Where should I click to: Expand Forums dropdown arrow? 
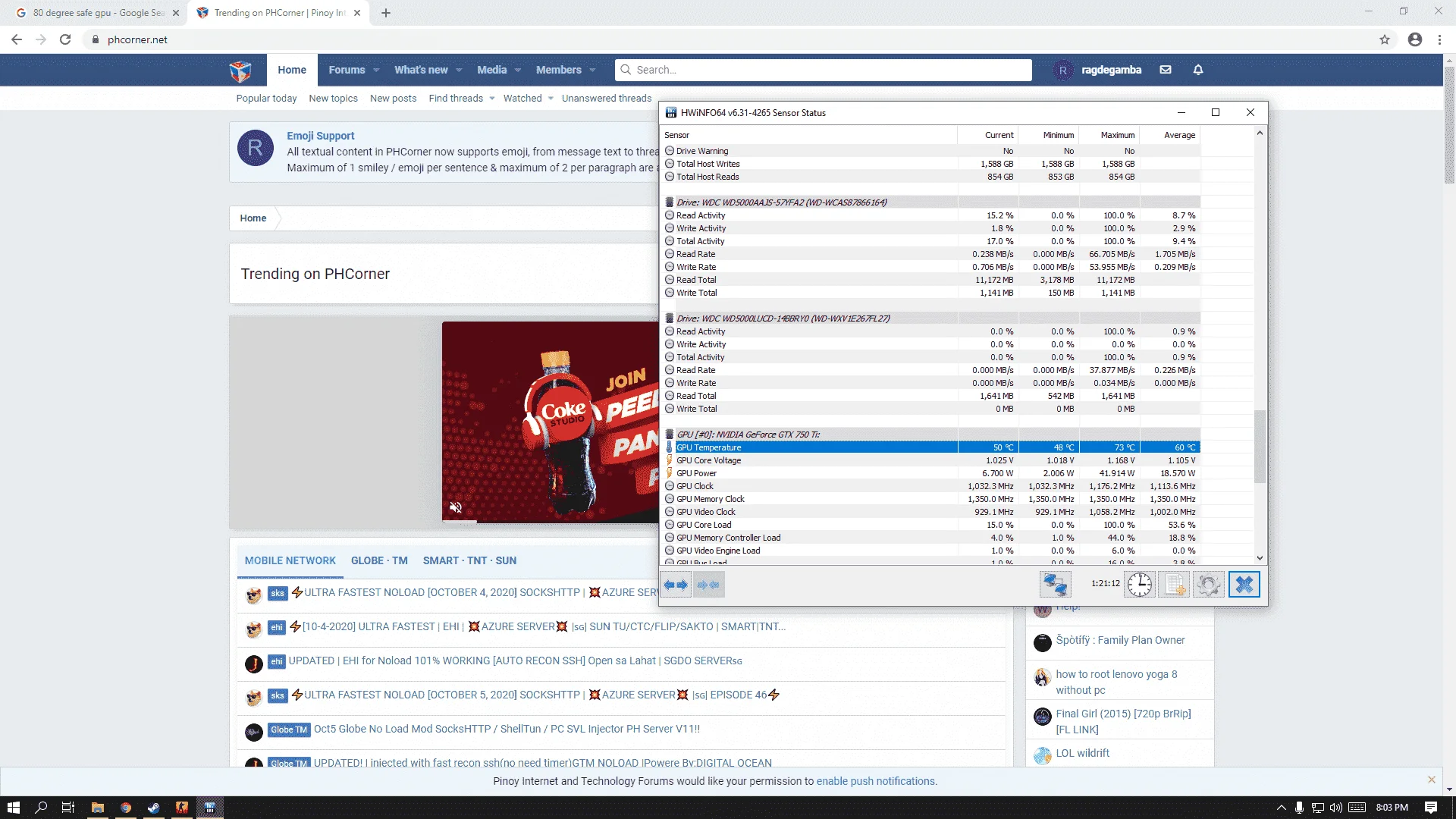click(376, 70)
